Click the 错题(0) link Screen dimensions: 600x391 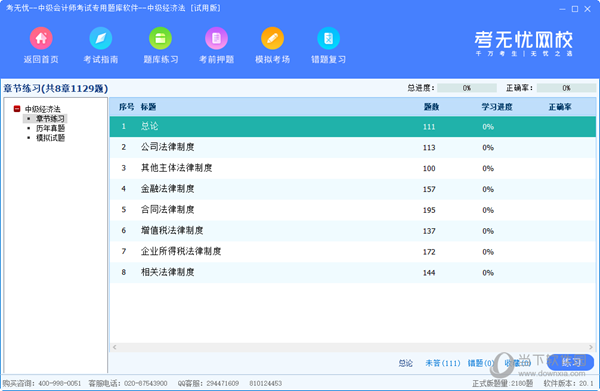481,363
